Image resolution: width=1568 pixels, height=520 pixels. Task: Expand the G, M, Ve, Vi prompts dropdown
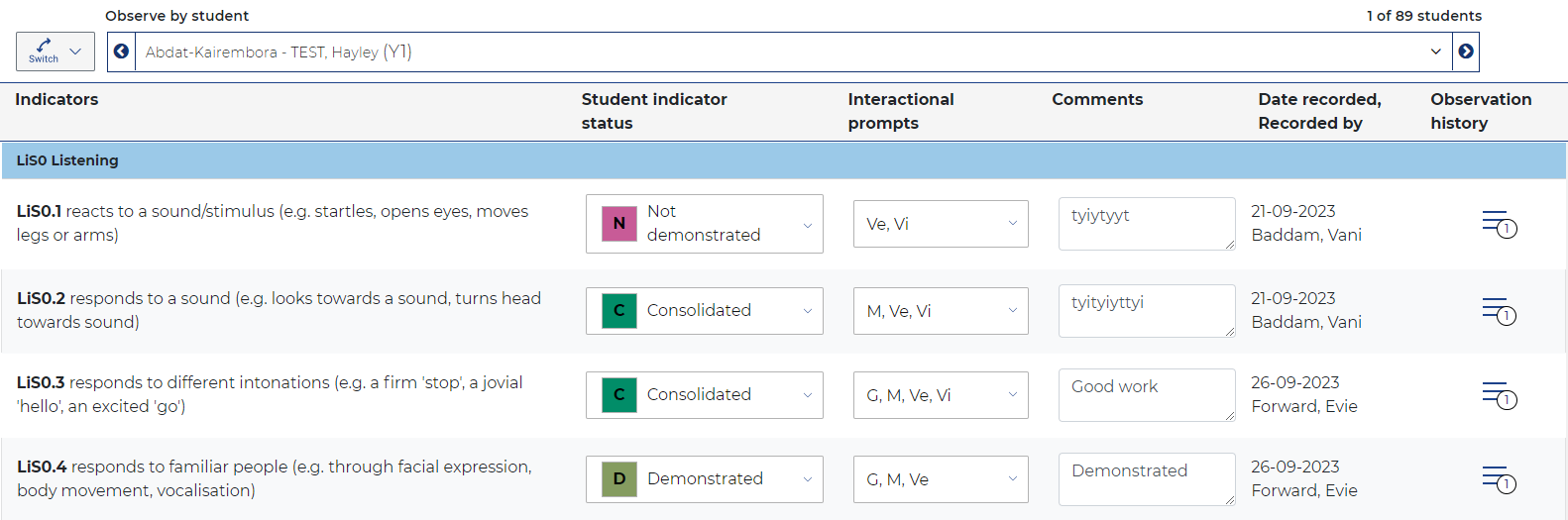pyautogui.click(x=940, y=395)
